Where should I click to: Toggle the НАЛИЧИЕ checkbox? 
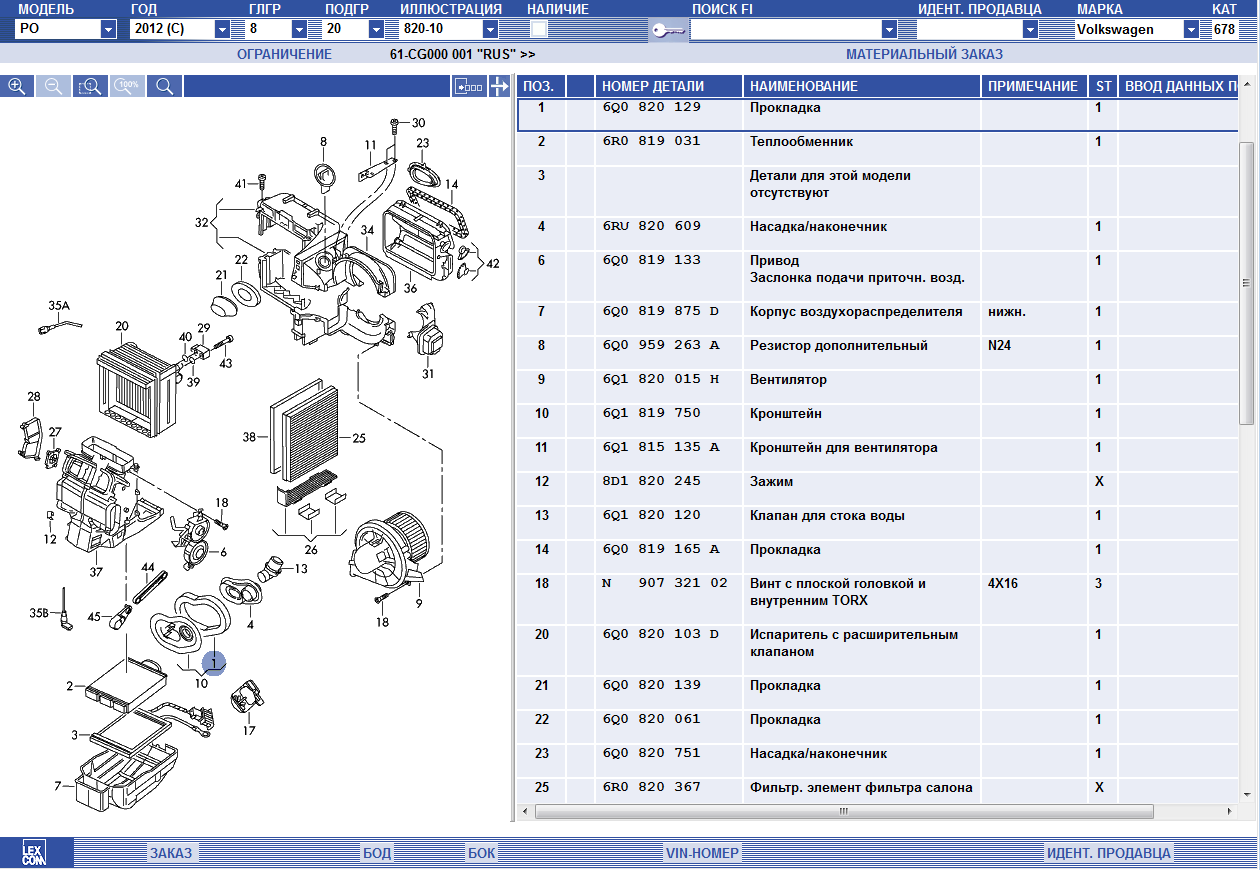point(539,29)
